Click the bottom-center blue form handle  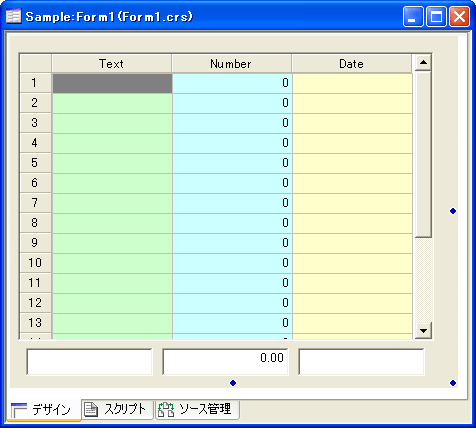[233, 383]
